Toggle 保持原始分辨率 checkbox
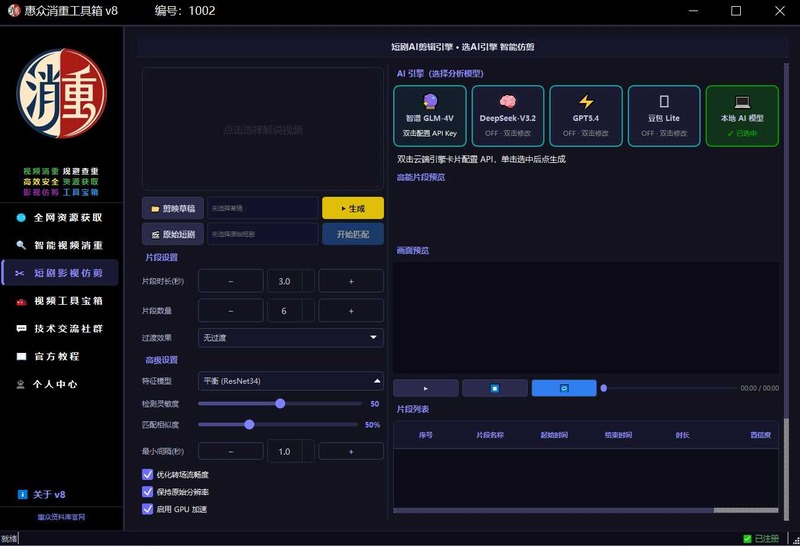The height and width of the screenshot is (546, 800). 147,492
